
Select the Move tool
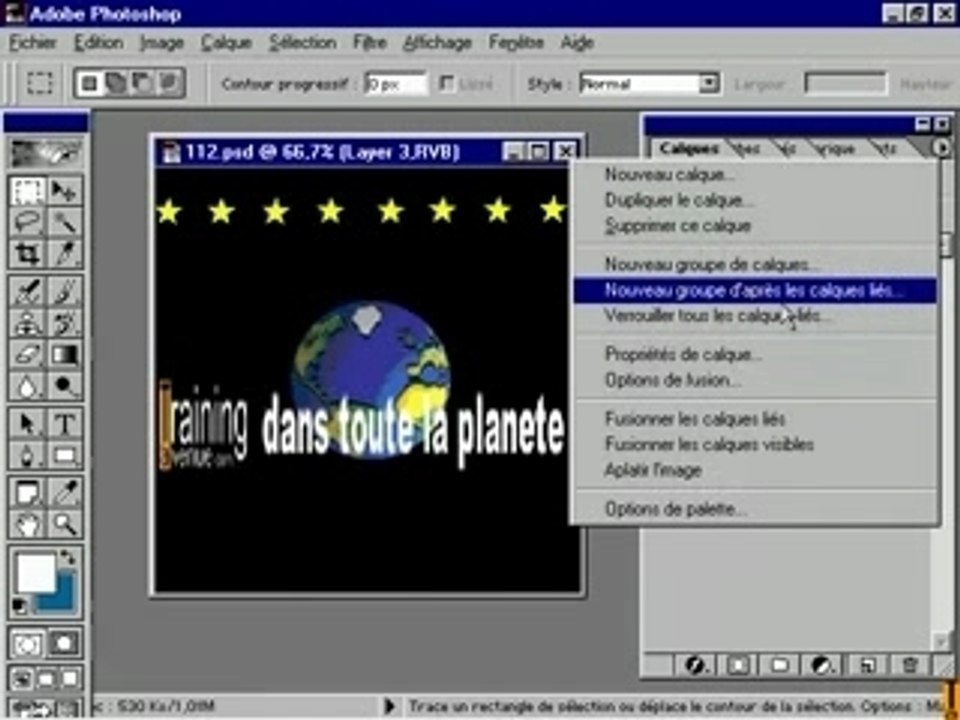click(64, 191)
